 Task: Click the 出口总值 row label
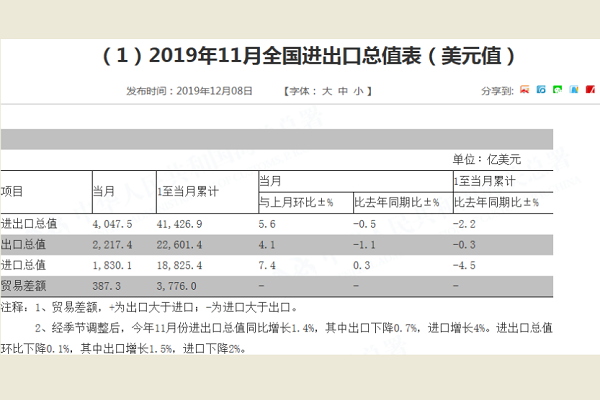click(x=23, y=244)
